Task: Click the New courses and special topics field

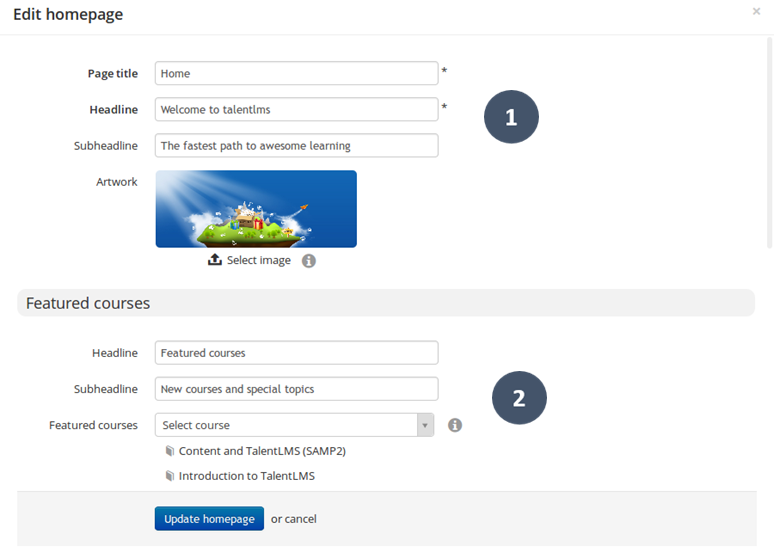Action: tap(296, 389)
